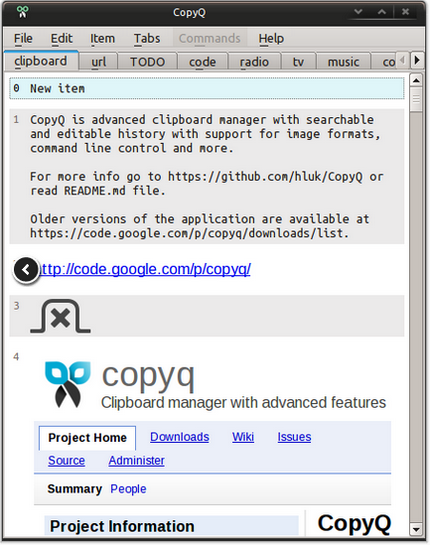This screenshot has width=430, height=545.
Task: Open the File menu
Action: pyautogui.click(x=23, y=38)
